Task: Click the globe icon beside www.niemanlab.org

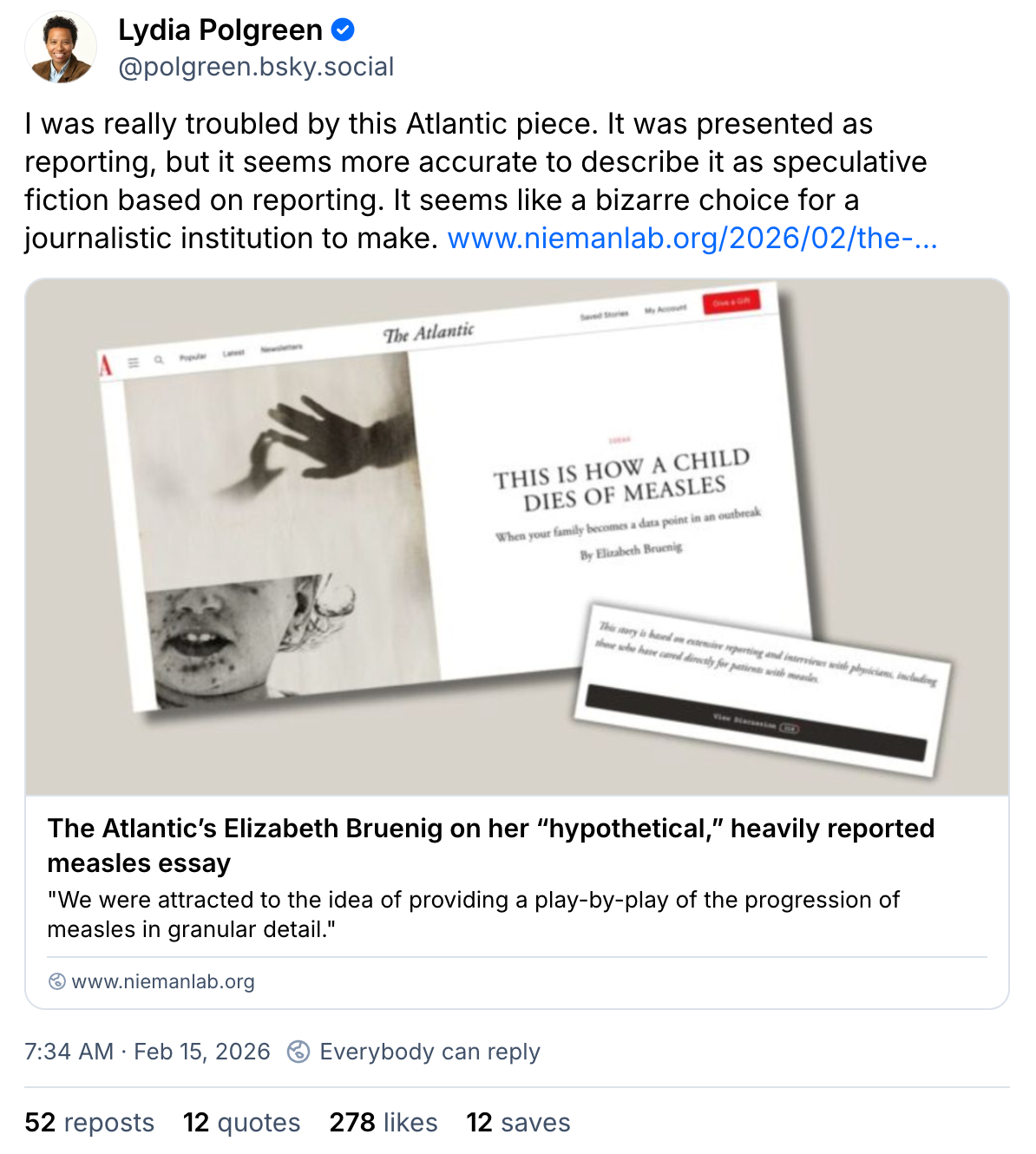Action: coord(56,981)
